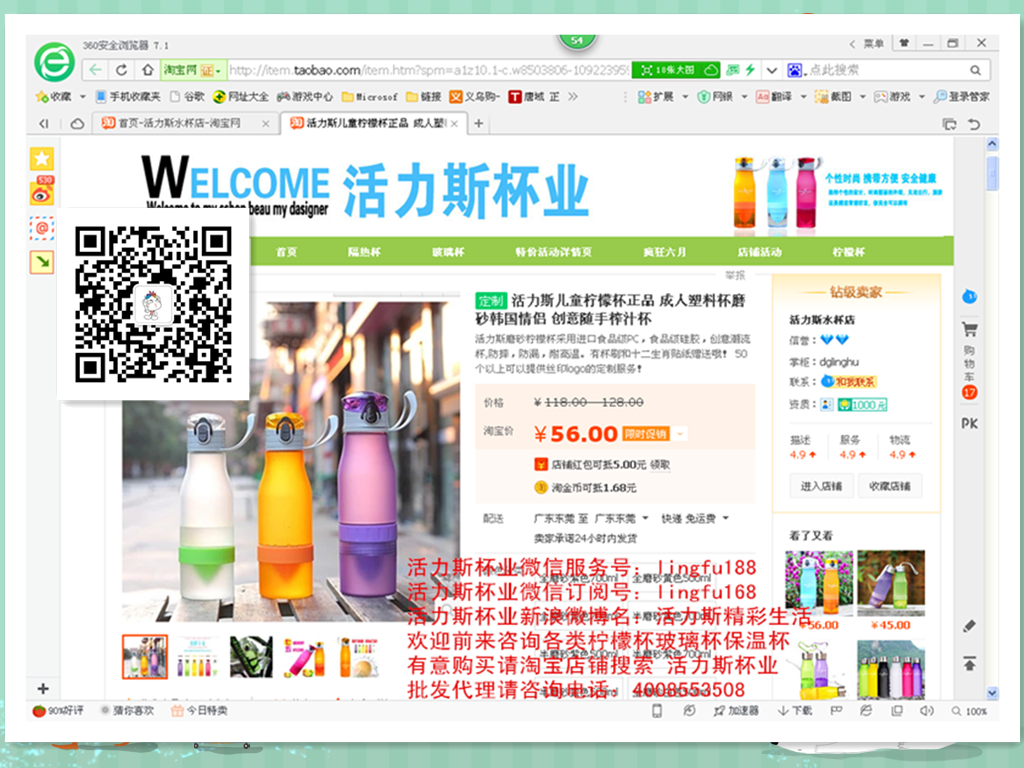Show more bookmarks with the double chevron

click(x=573, y=97)
